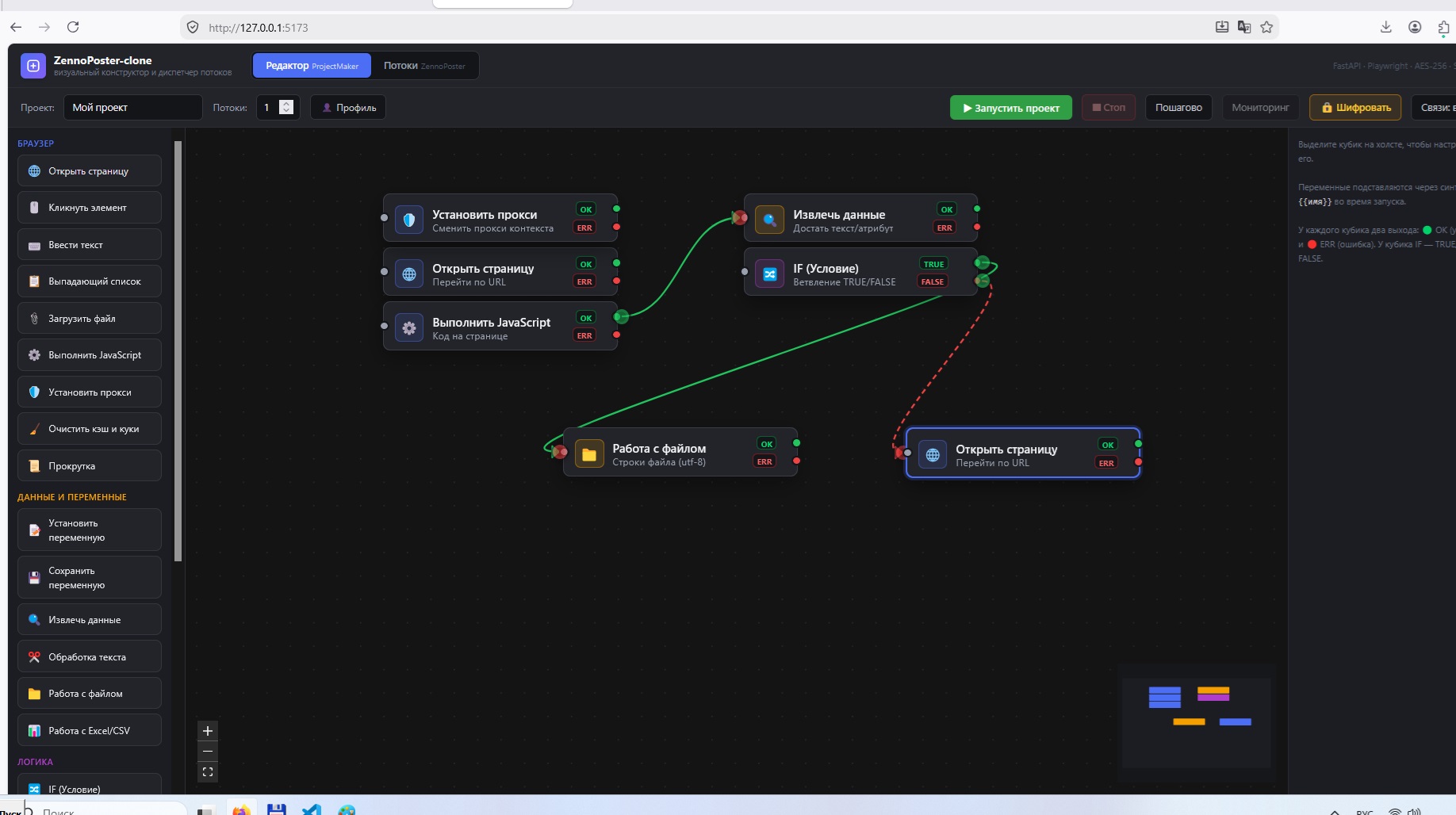Open browser translate icon
Screen dimensions: 1456x815
(x=1244, y=27)
